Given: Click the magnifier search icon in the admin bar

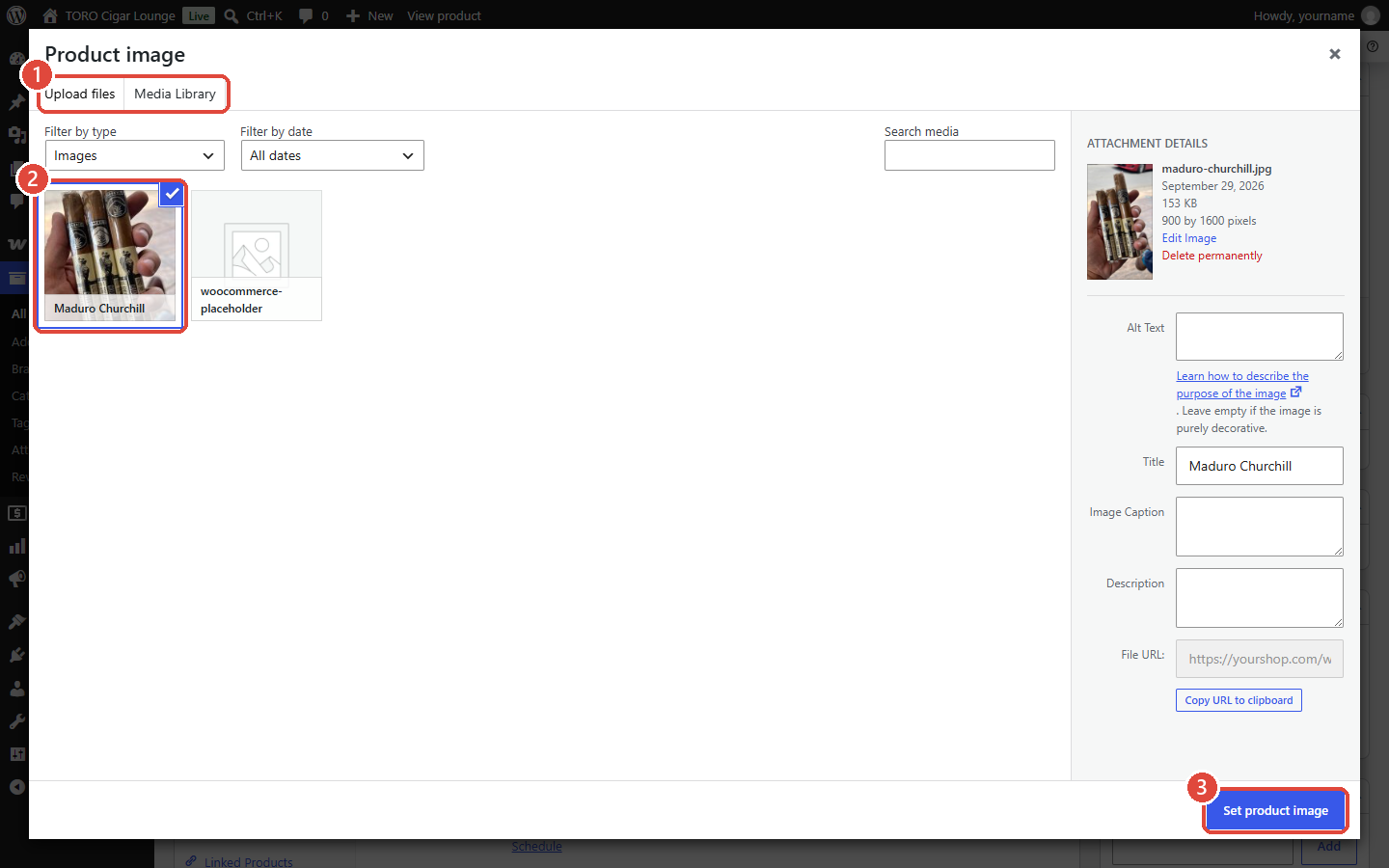Looking at the screenshot, I should click(x=231, y=15).
